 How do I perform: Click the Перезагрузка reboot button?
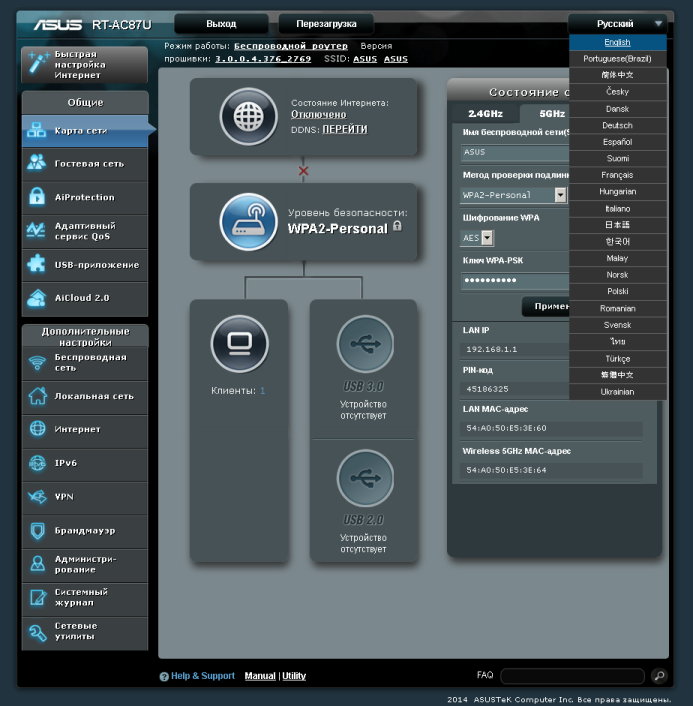pos(326,24)
